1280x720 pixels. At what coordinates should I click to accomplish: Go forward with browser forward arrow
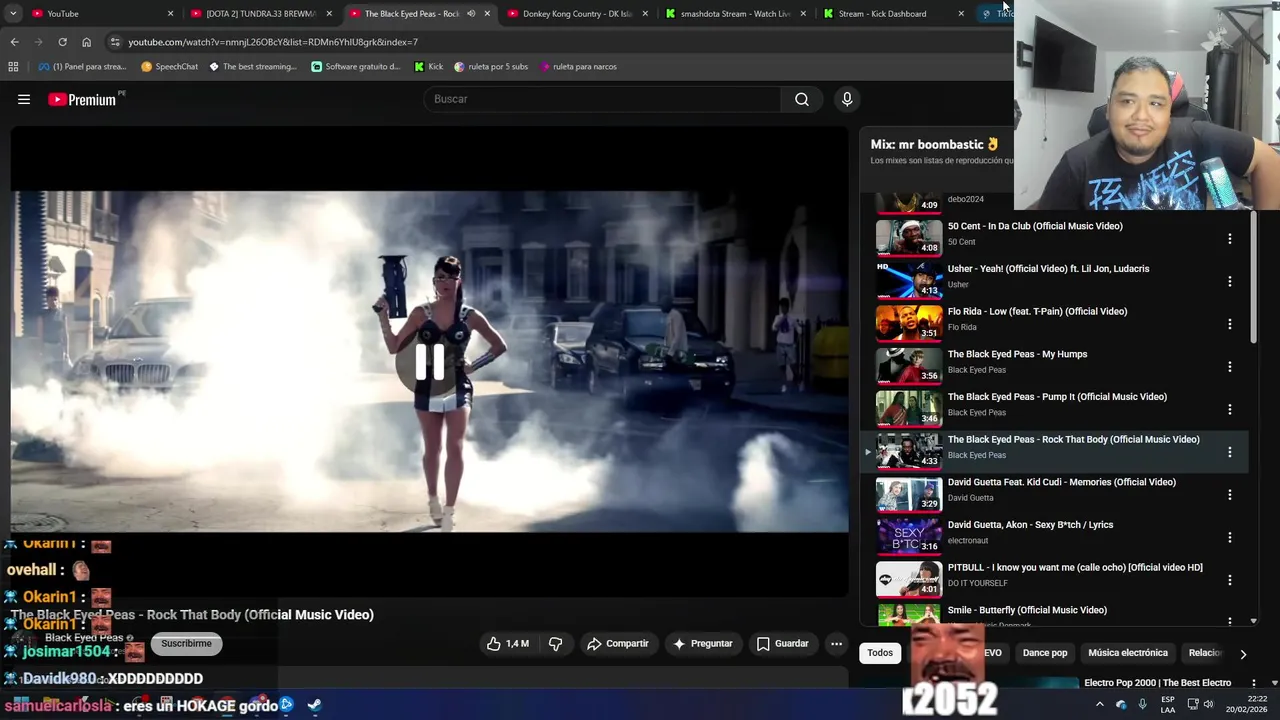point(38,42)
